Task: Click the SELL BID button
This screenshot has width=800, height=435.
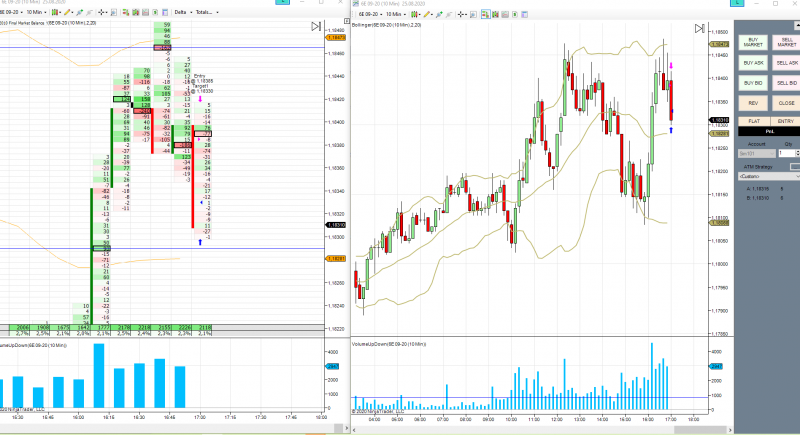Action: click(x=786, y=83)
